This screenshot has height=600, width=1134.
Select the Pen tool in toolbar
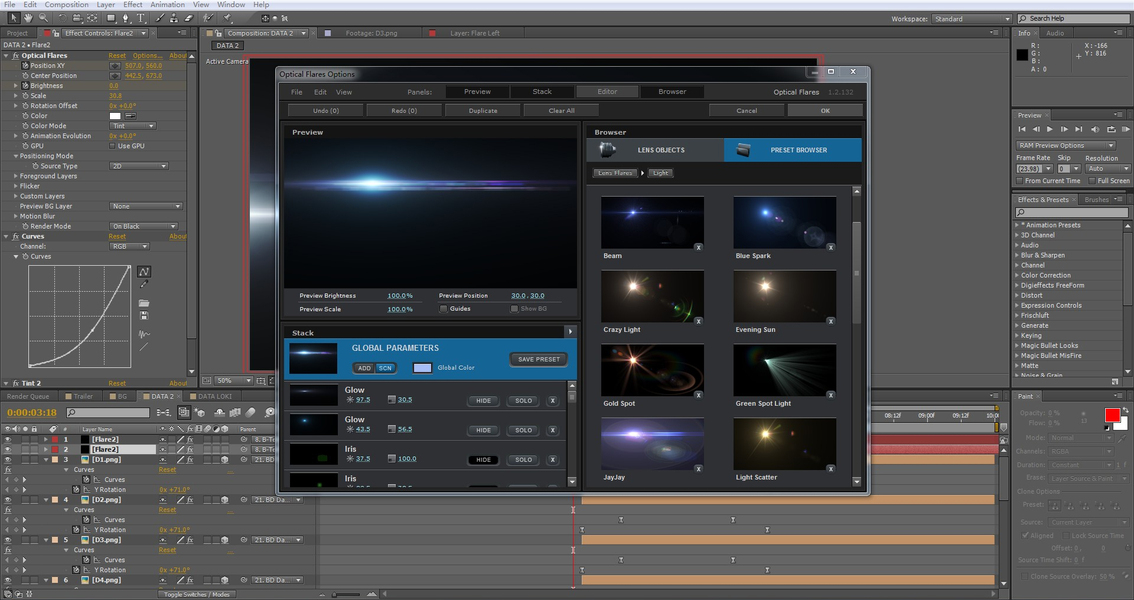(126, 18)
